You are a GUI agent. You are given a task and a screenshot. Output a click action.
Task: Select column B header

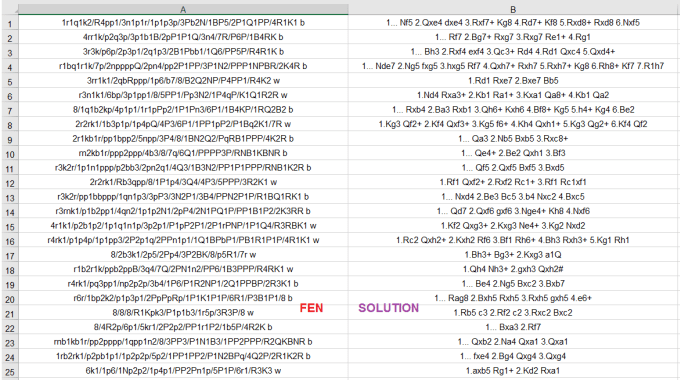(513, 10)
